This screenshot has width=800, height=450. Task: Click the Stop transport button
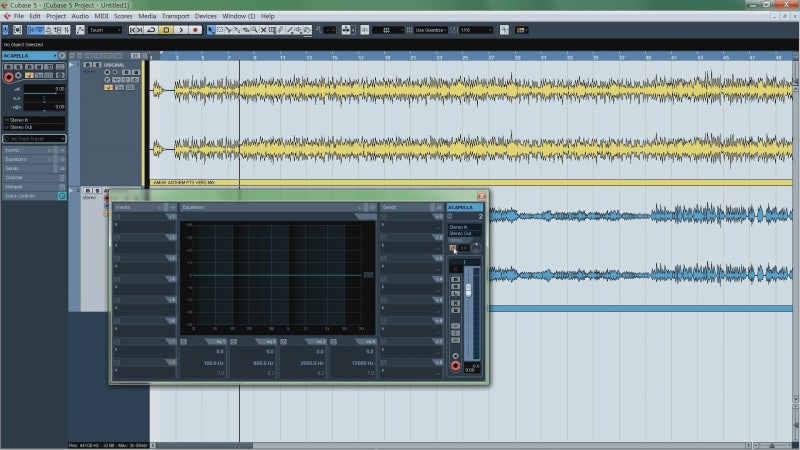166,30
